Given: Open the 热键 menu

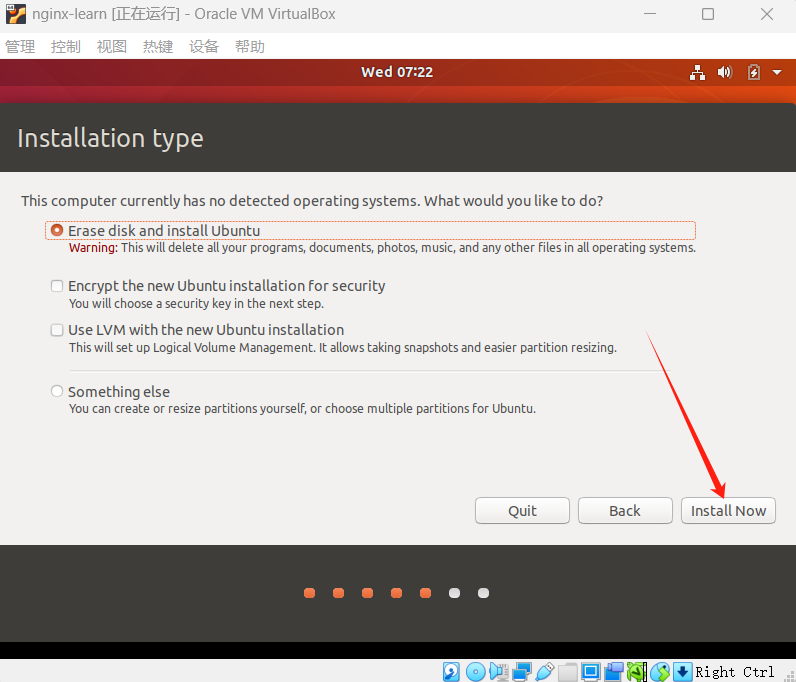Looking at the screenshot, I should pos(158,47).
